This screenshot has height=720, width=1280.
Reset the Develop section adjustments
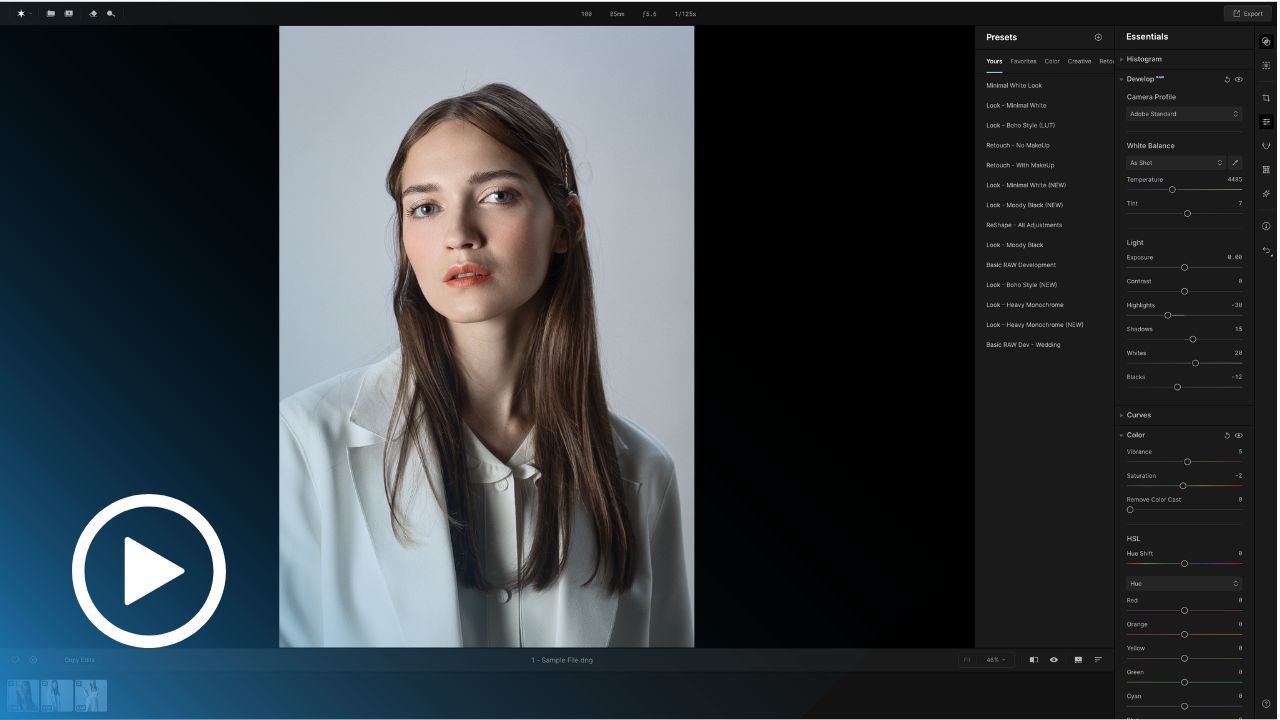point(1227,79)
